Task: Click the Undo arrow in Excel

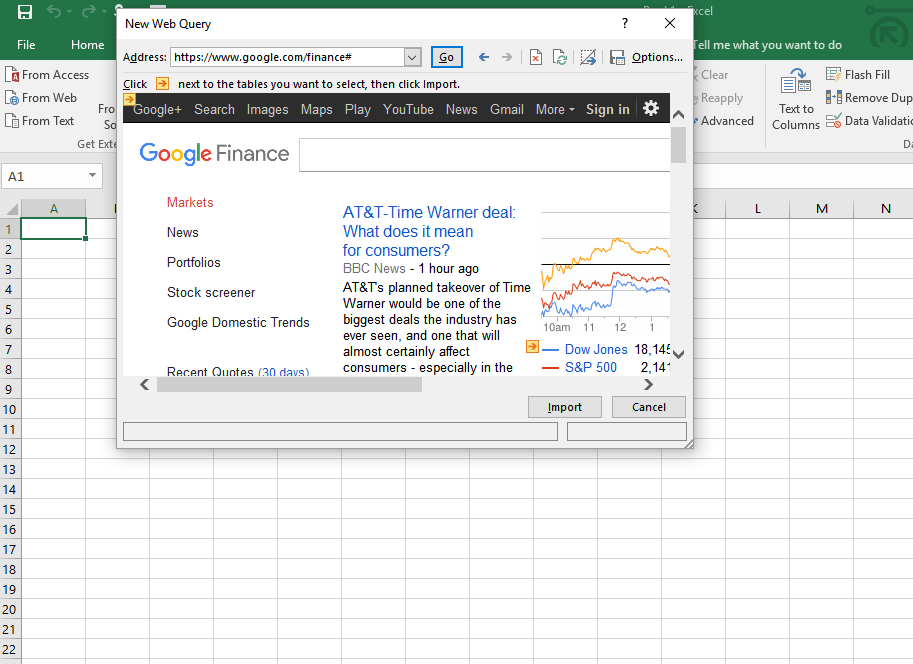Action: (x=54, y=12)
